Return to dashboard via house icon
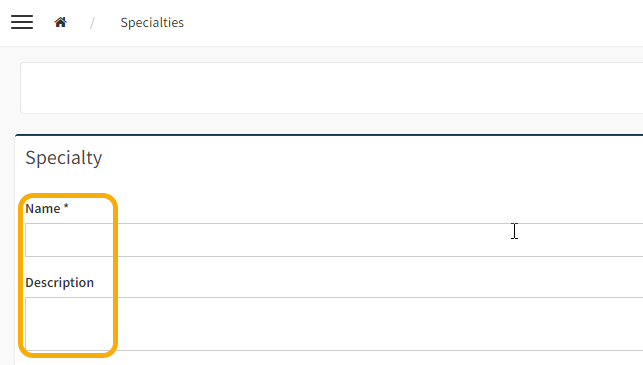This screenshot has height=365, width=643. click(61, 22)
